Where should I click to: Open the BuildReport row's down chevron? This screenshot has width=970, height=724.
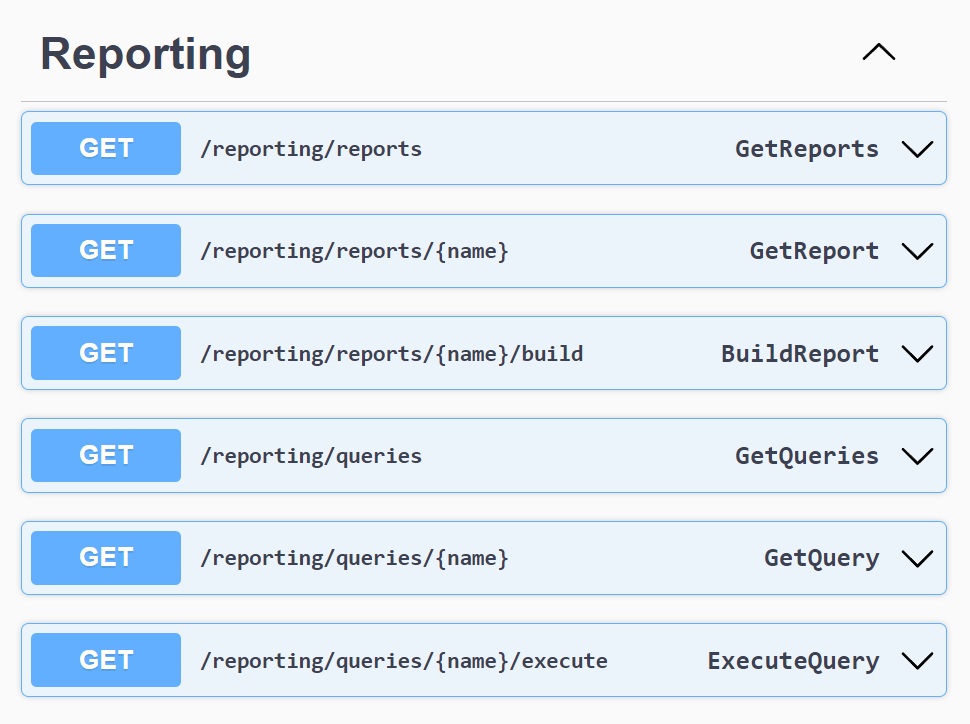coord(916,354)
